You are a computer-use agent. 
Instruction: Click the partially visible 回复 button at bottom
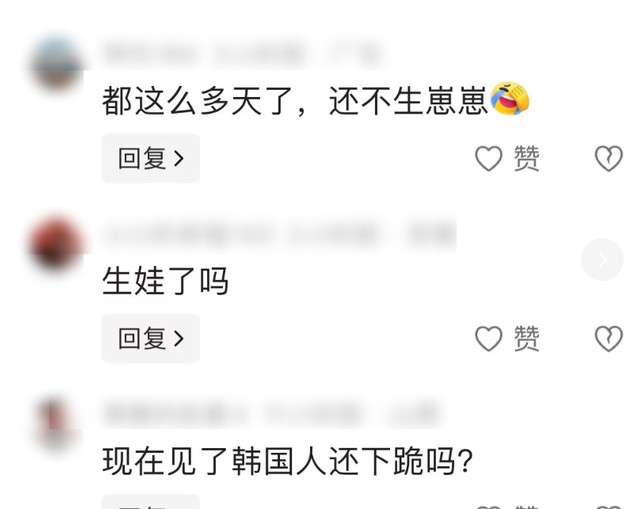click(150, 502)
